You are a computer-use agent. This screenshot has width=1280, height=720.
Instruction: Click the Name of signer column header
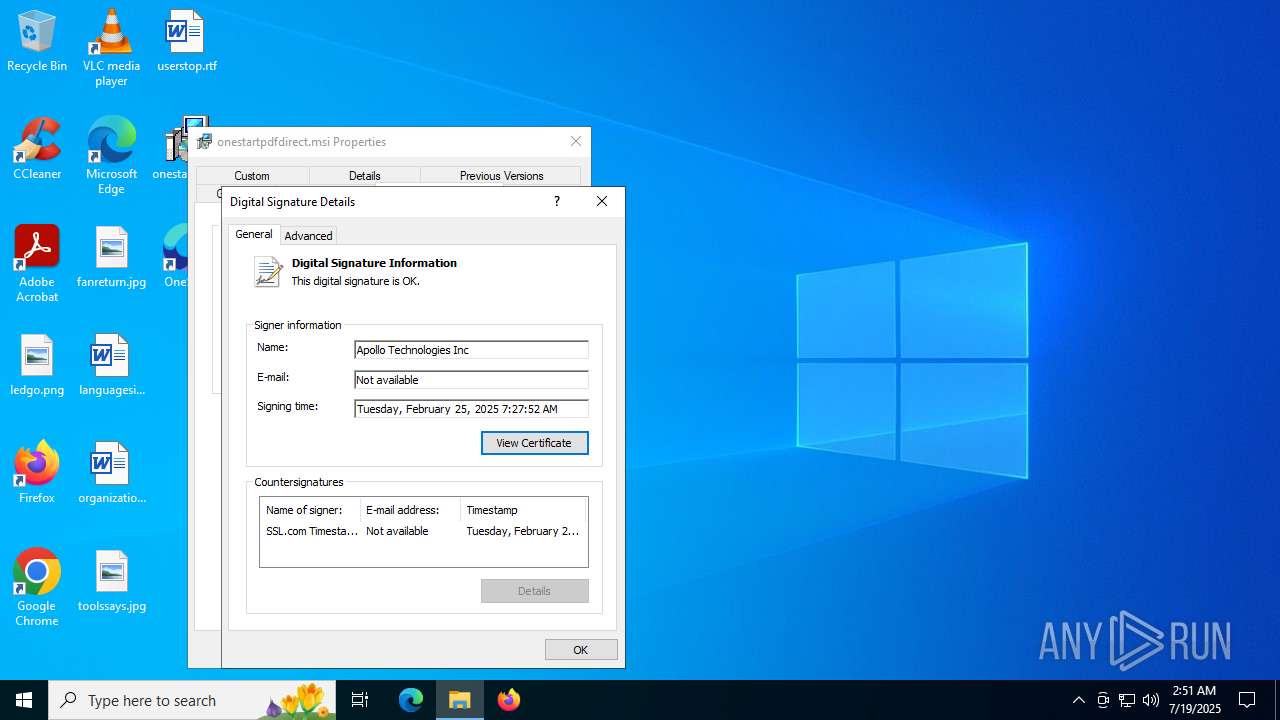310,510
